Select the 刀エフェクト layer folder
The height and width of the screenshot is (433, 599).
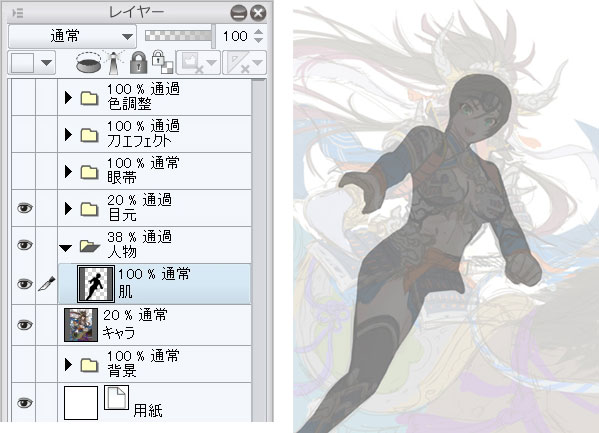tap(155, 134)
